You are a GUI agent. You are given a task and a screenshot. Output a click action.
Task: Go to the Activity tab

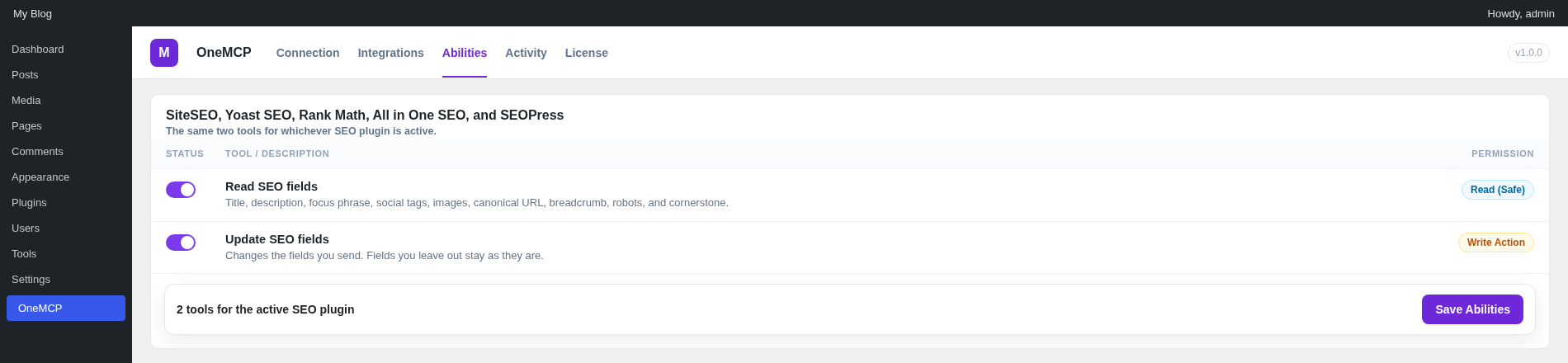(x=526, y=53)
